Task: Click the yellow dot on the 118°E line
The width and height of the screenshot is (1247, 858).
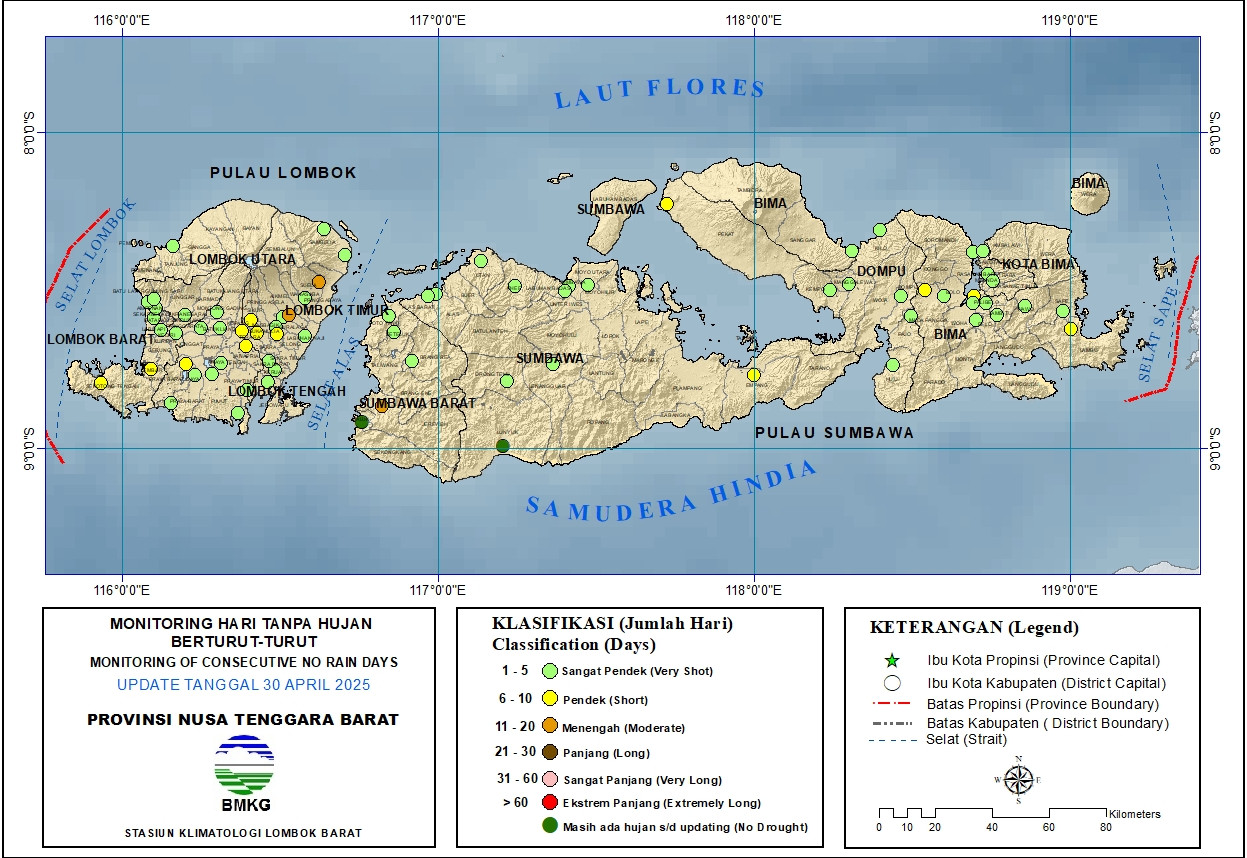Action: pyautogui.click(x=754, y=375)
